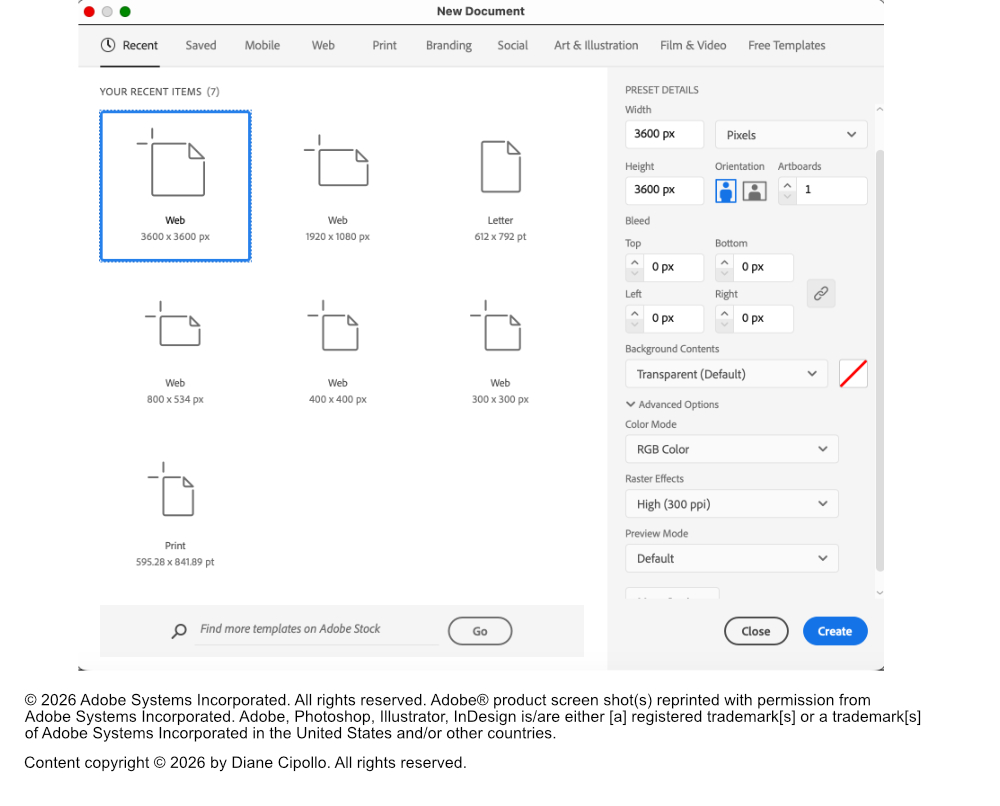
Task: Go to the Free Templates tab
Action: [x=786, y=45]
